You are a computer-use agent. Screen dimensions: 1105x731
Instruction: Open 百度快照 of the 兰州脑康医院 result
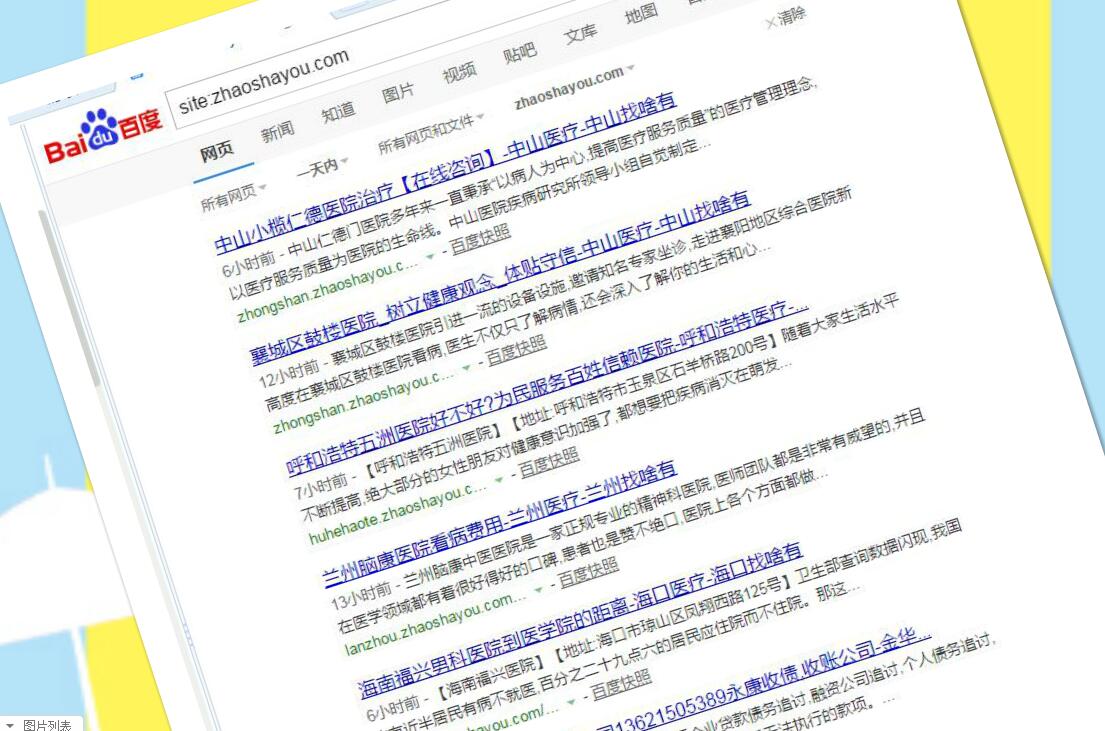tap(588, 572)
